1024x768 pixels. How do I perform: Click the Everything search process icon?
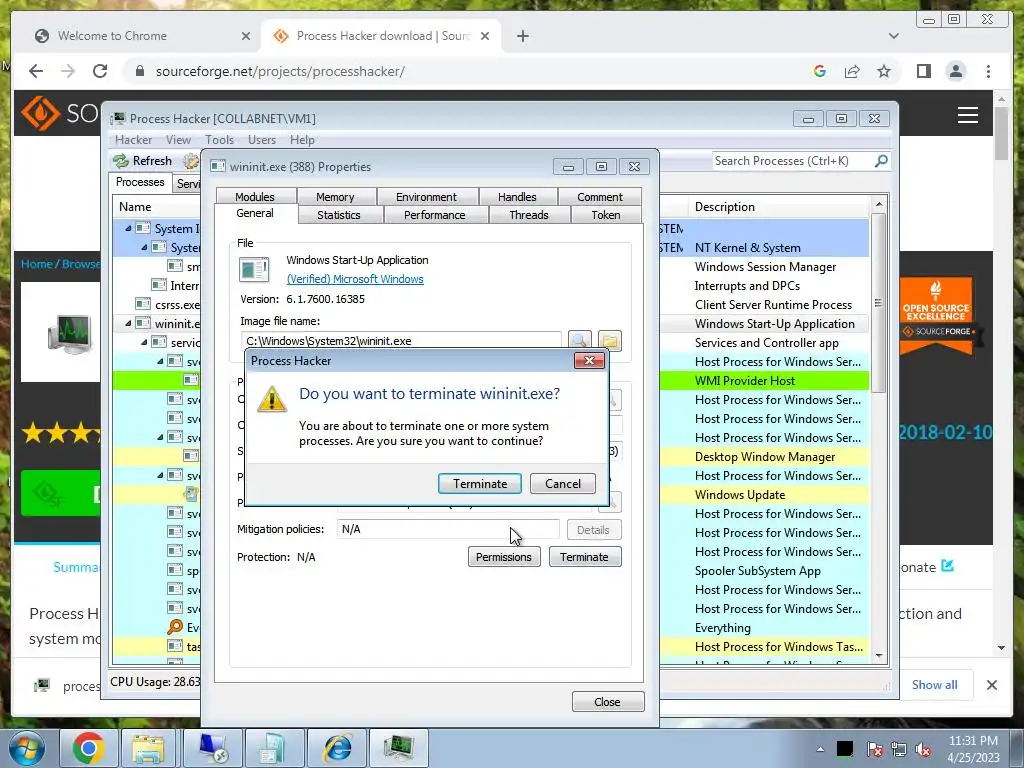pos(175,628)
